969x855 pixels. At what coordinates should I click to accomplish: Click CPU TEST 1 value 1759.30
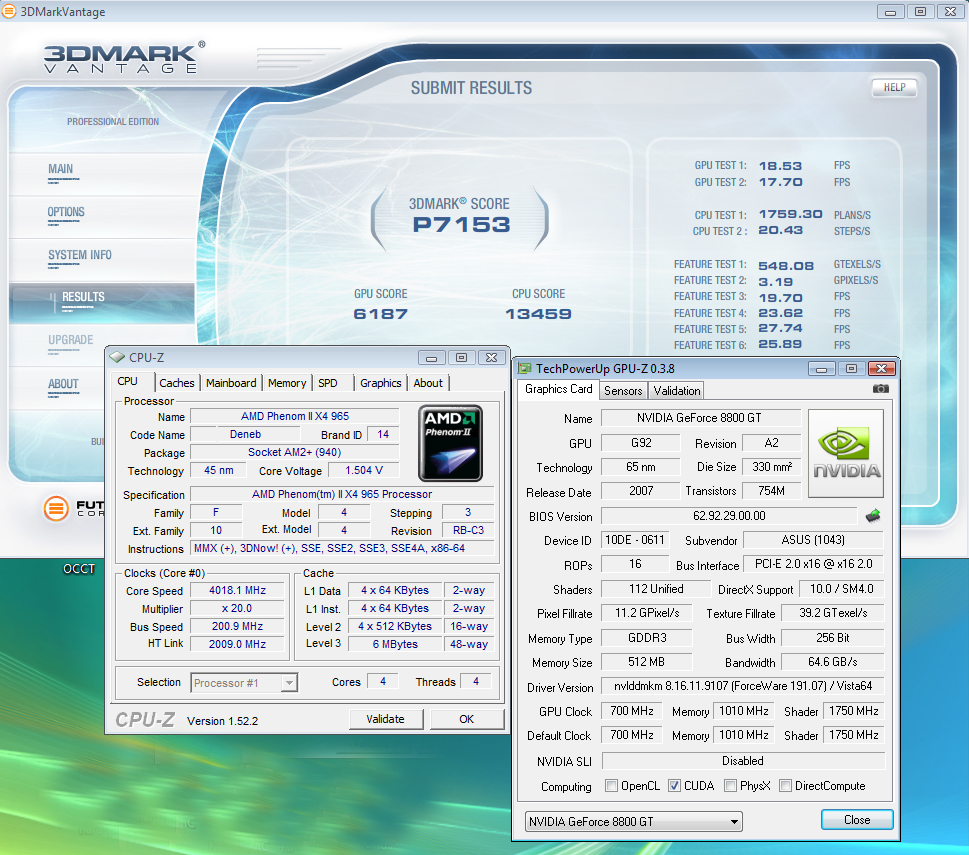click(x=790, y=214)
